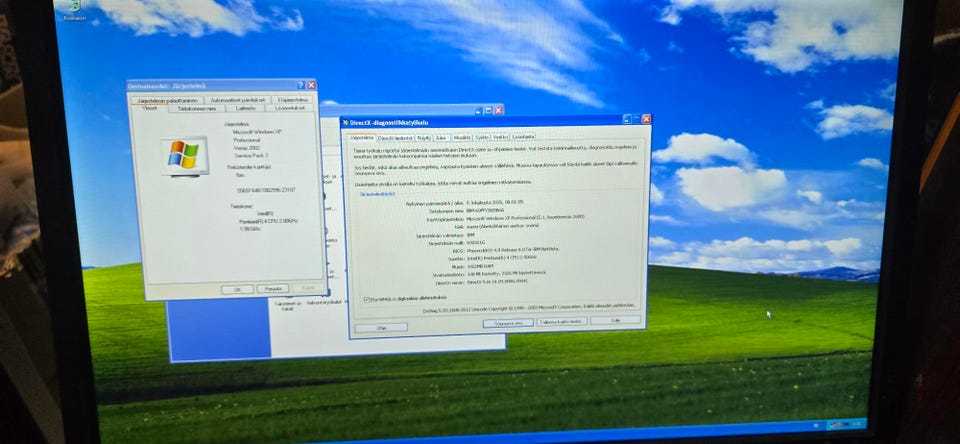Switch to the Tietokoneen nimi tab
960x444 pixels.
click(x=197, y=108)
